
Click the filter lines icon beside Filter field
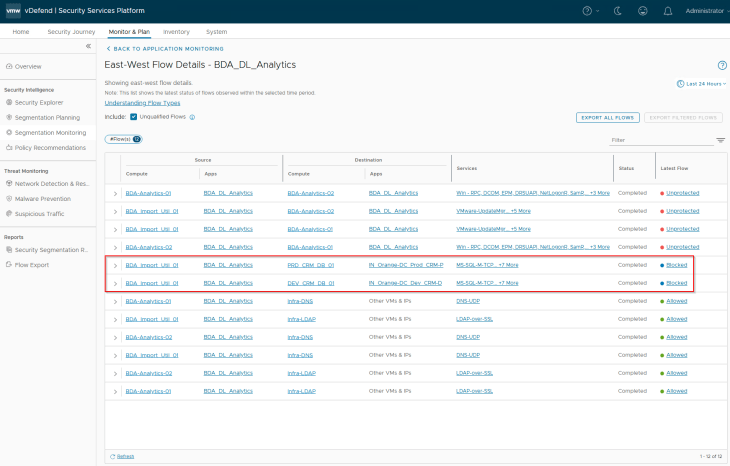(x=720, y=140)
